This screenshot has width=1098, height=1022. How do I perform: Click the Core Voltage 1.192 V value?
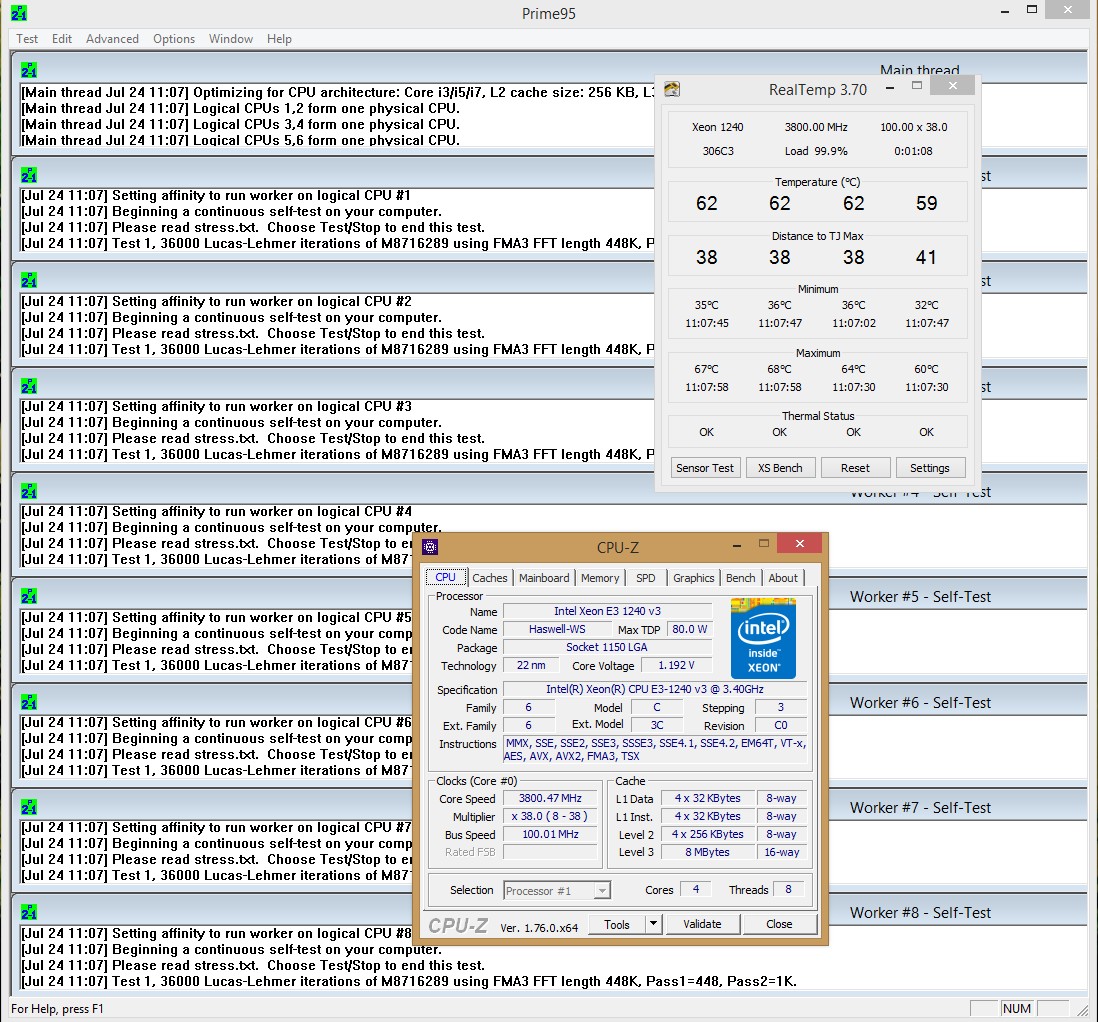(676, 665)
